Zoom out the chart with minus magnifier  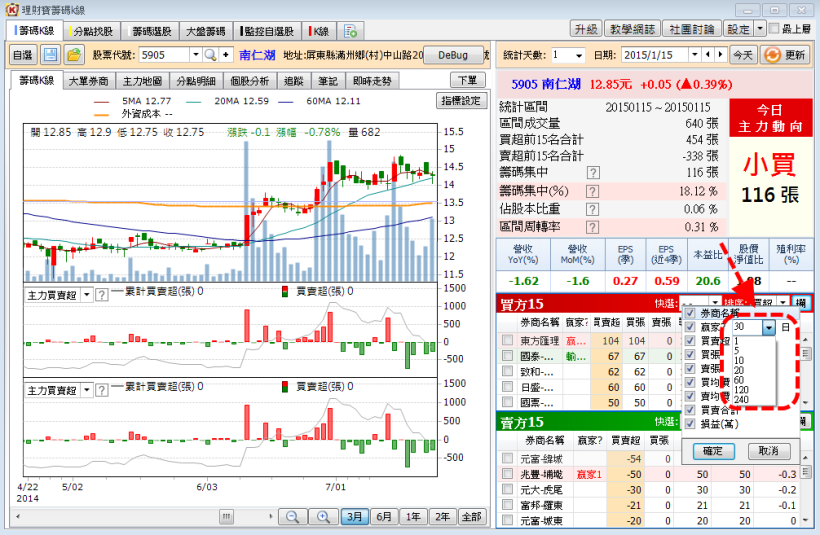tap(293, 517)
